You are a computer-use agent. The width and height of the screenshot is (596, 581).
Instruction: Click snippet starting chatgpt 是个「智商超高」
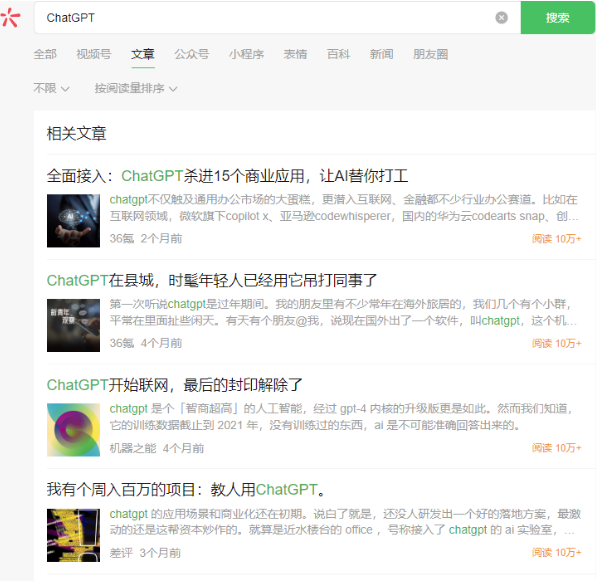click(x=341, y=417)
